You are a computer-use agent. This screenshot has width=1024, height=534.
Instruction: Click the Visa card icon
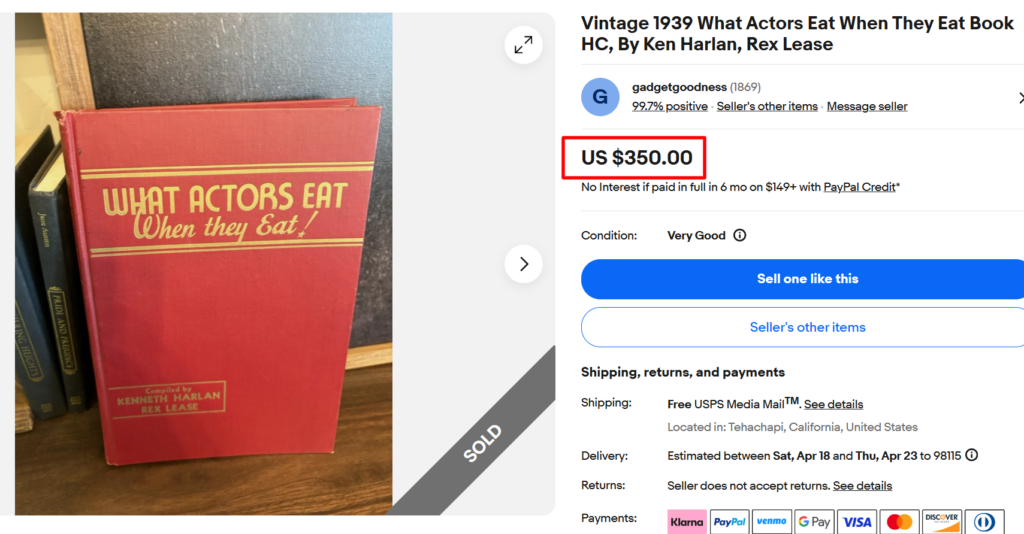(857, 521)
